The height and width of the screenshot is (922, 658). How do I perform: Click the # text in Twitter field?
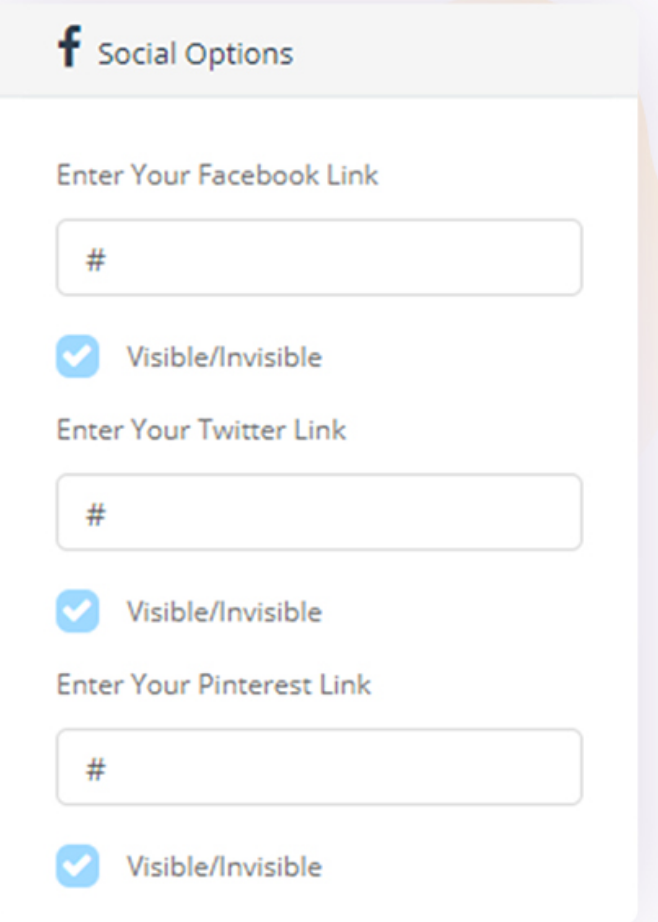point(96,514)
